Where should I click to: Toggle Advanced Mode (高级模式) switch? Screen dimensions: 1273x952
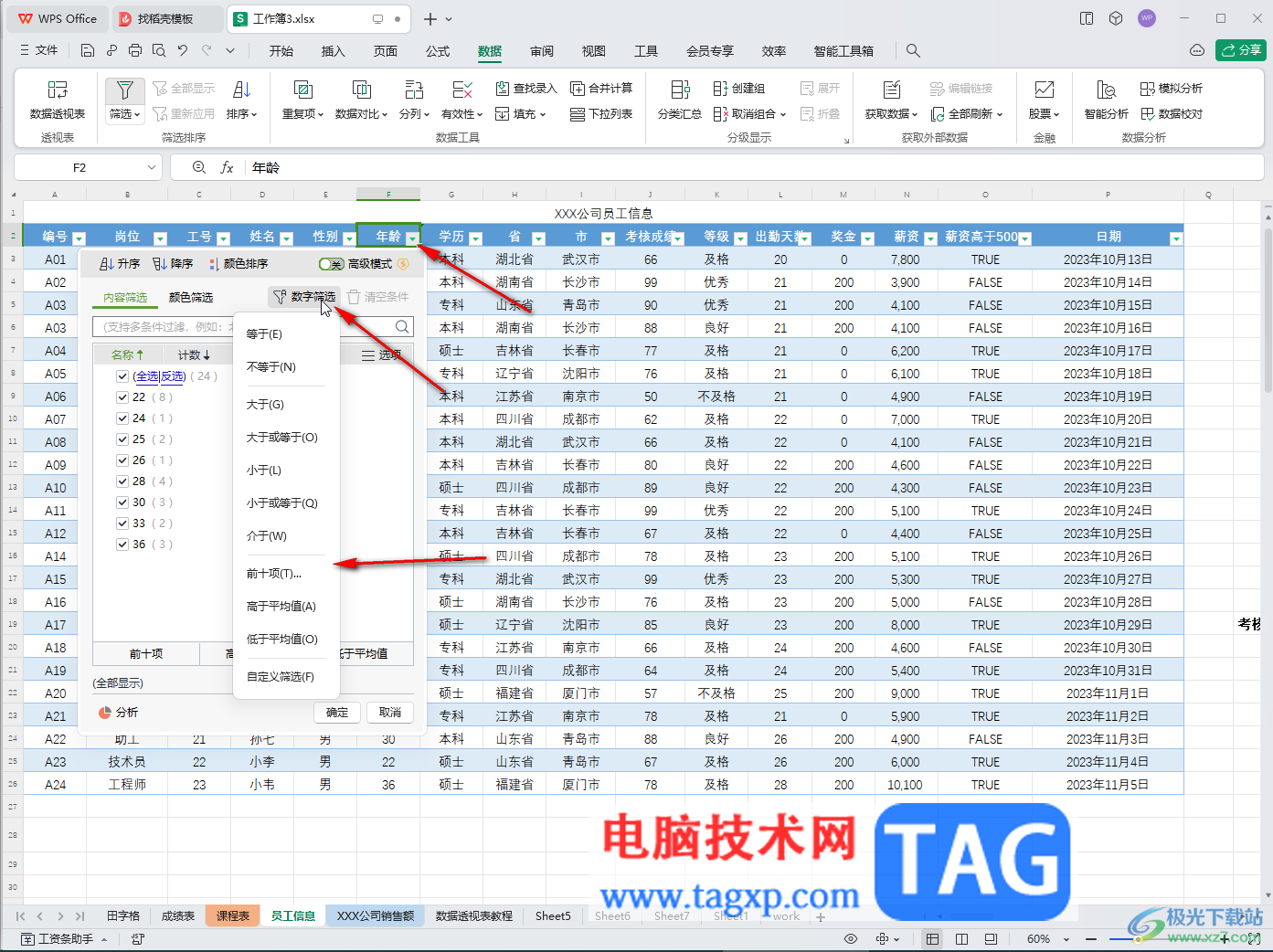(x=331, y=264)
